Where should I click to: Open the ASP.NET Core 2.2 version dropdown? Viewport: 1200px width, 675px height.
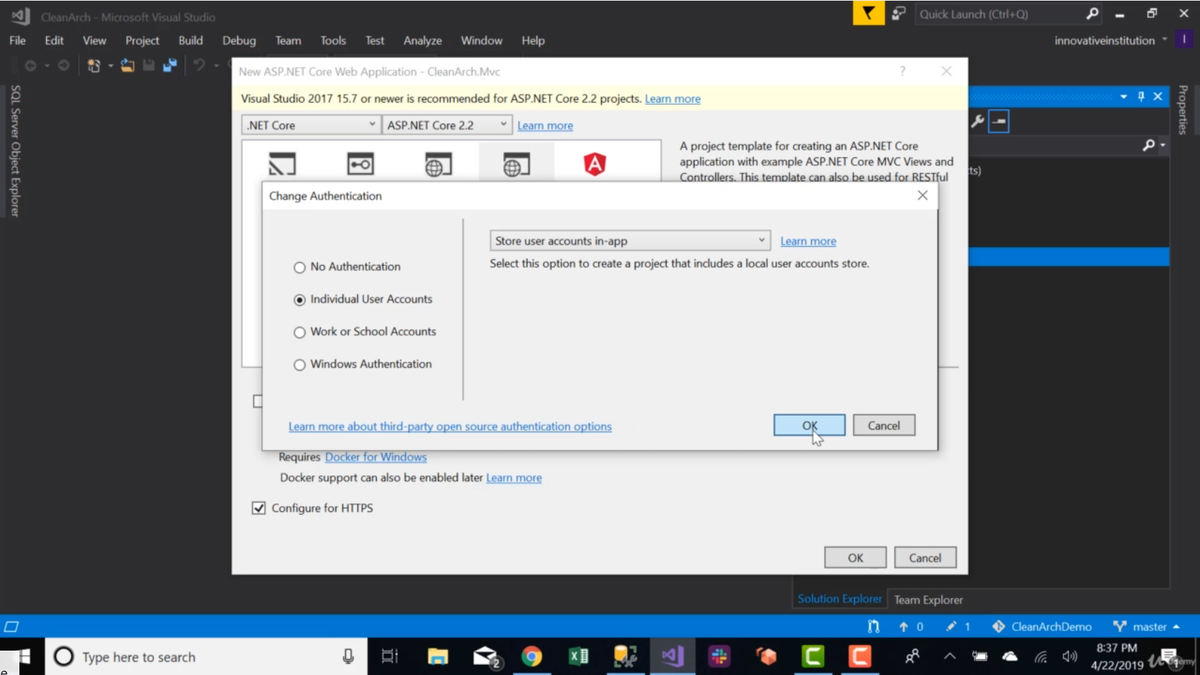(447, 125)
